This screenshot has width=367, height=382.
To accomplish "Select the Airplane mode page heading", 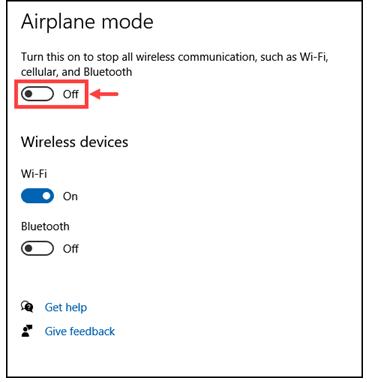I will (87, 22).
